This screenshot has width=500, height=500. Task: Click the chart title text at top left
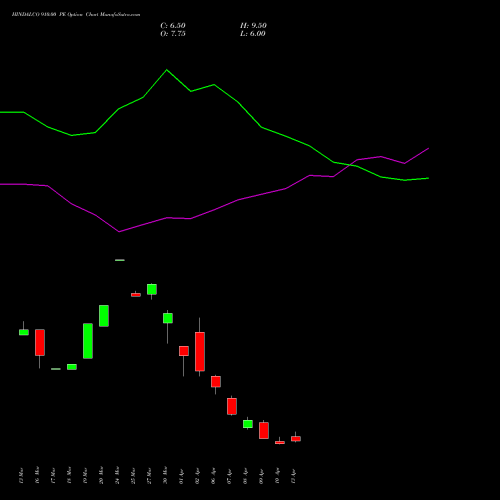pos(76,15)
